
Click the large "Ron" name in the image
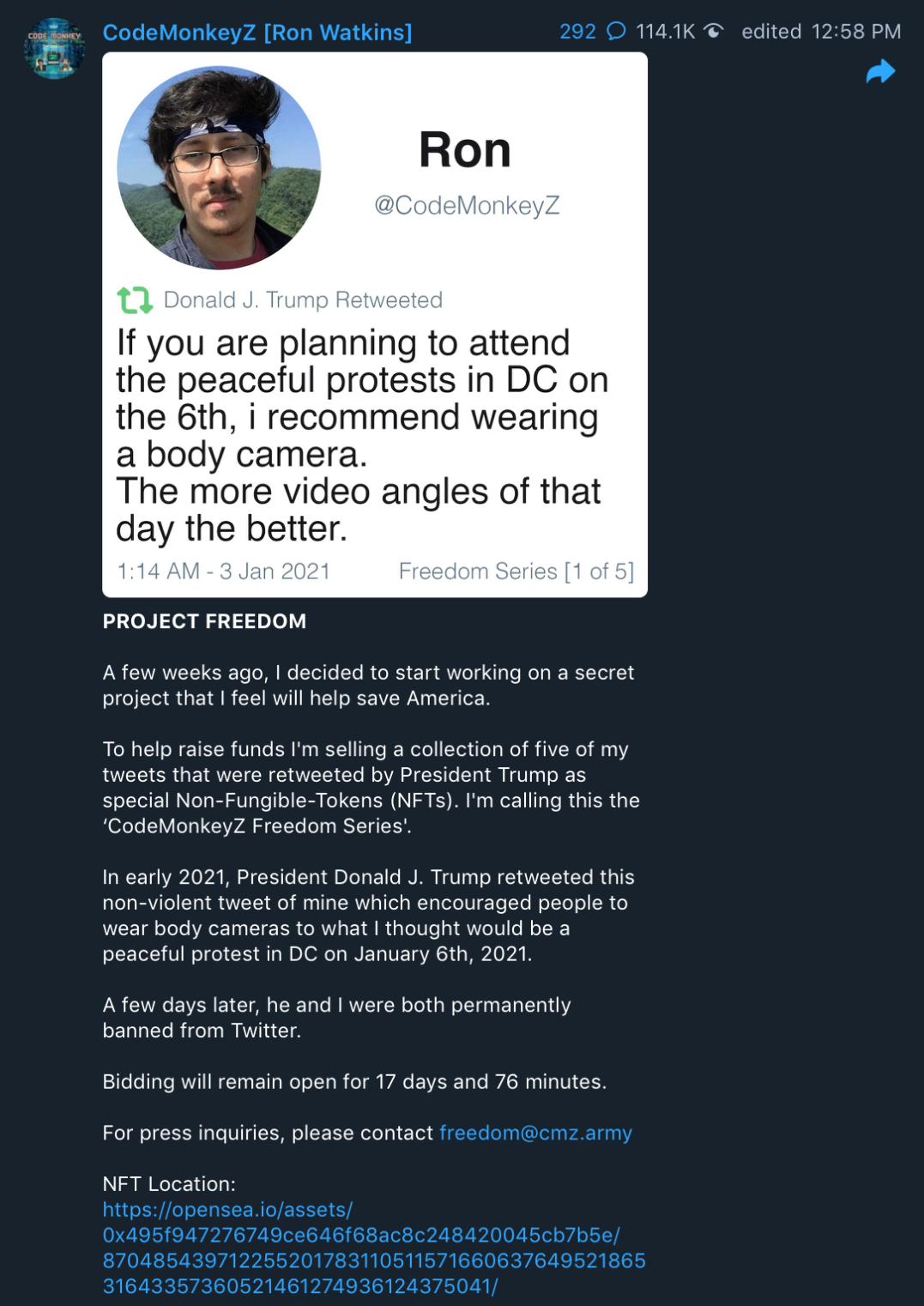(465, 150)
